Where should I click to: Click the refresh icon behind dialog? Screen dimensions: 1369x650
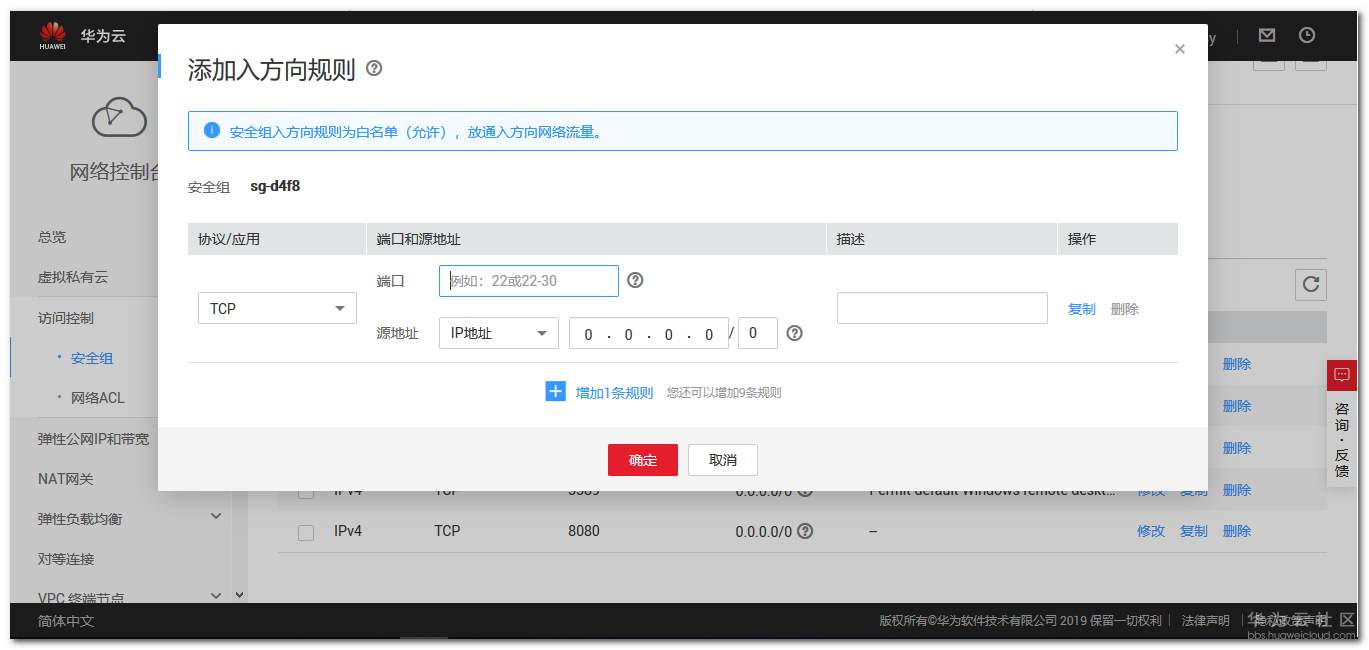(x=1311, y=284)
